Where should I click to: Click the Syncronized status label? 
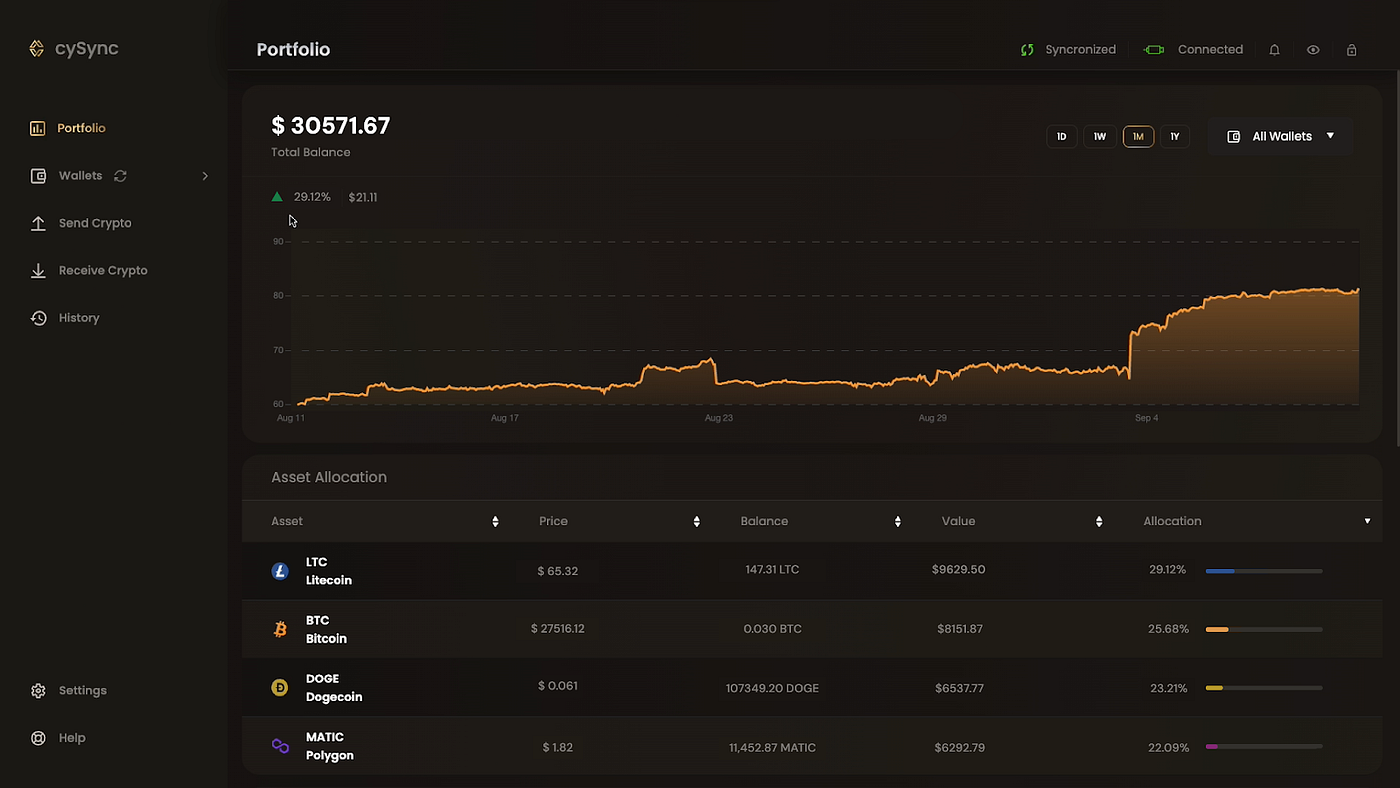click(x=1080, y=50)
